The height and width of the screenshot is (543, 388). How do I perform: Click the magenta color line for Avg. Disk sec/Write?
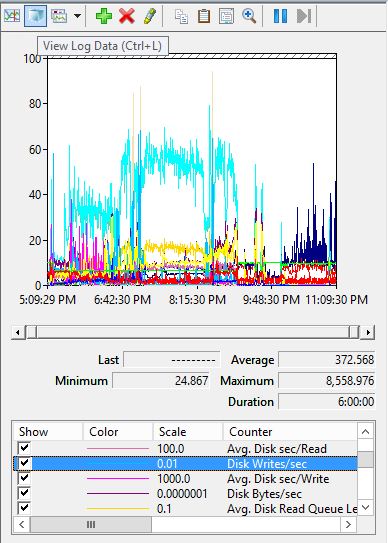118,479
